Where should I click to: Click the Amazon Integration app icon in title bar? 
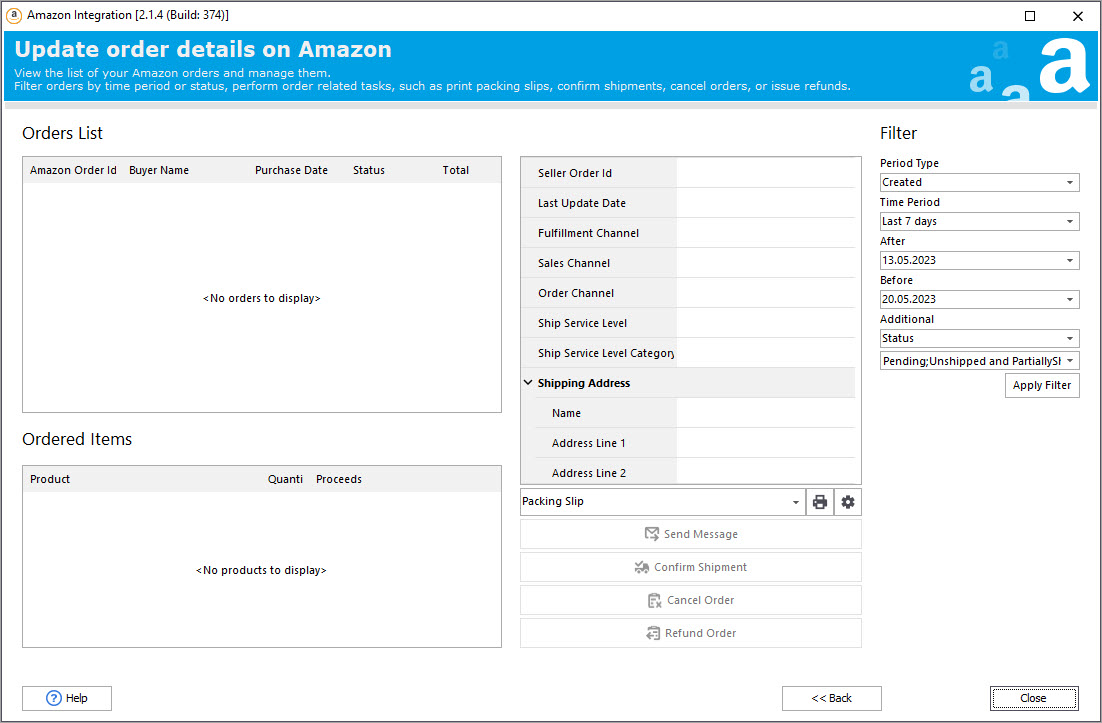14,16
